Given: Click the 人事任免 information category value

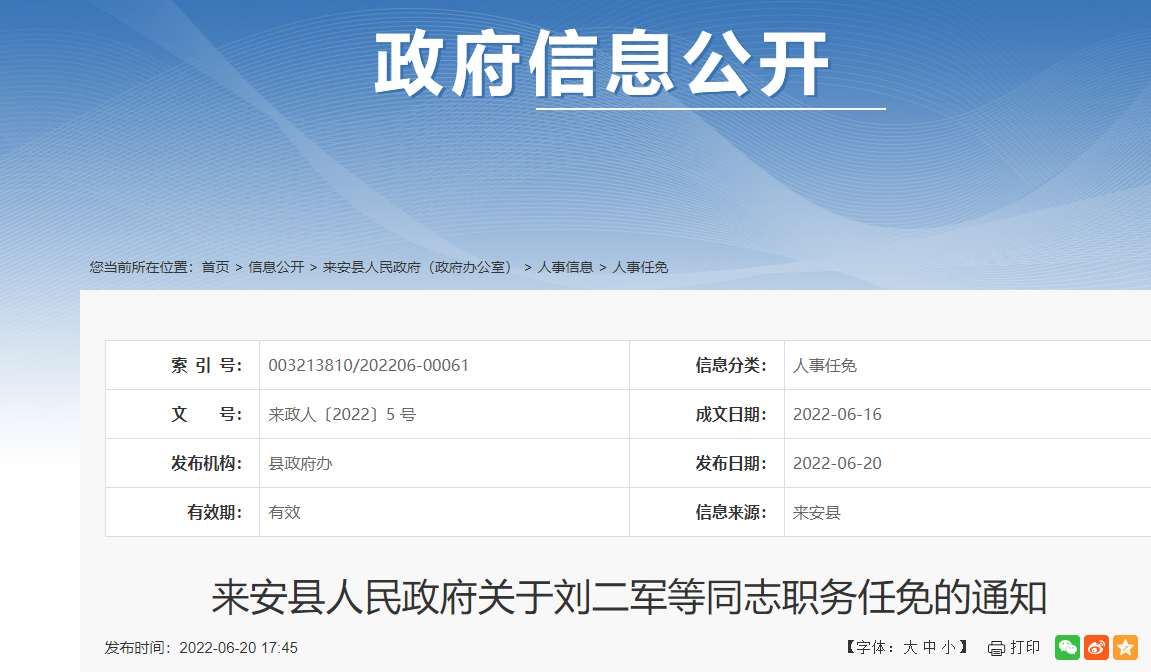Looking at the screenshot, I should pyautogui.click(x=824, y=365).
